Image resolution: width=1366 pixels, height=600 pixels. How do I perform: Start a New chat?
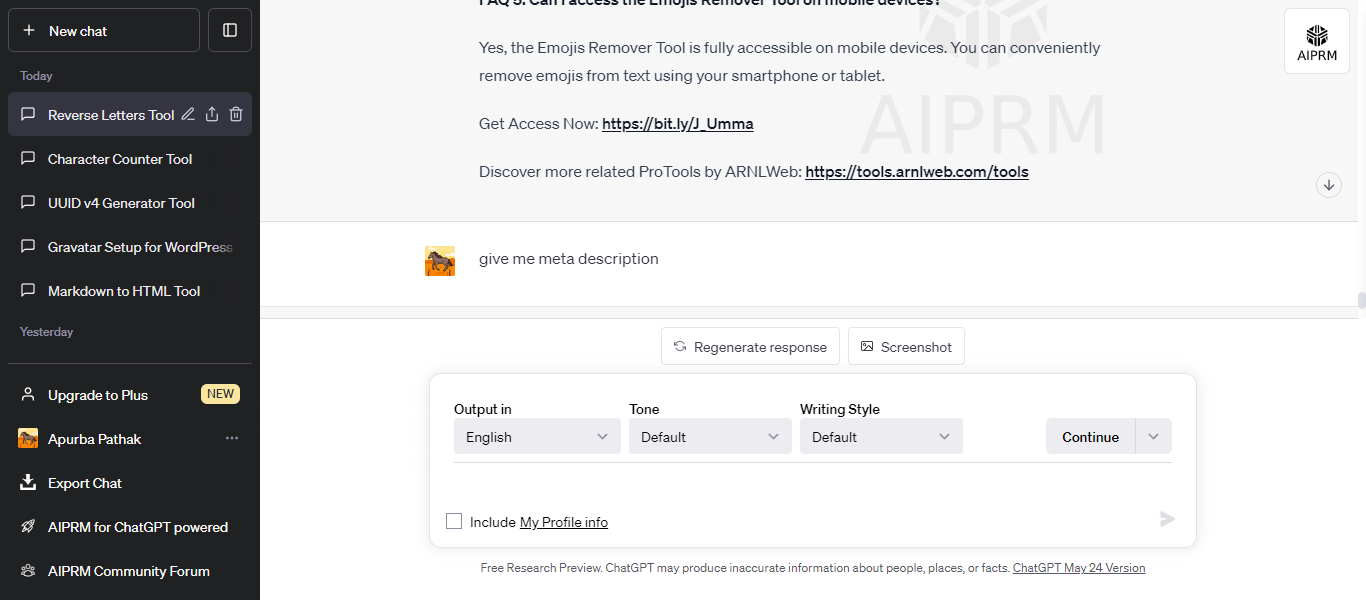(x=104, y=31)
